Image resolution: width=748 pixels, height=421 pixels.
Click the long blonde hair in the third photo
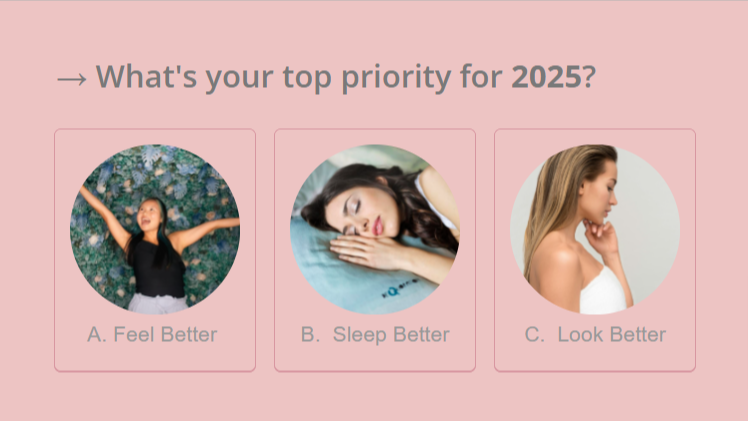pos(553,200)
